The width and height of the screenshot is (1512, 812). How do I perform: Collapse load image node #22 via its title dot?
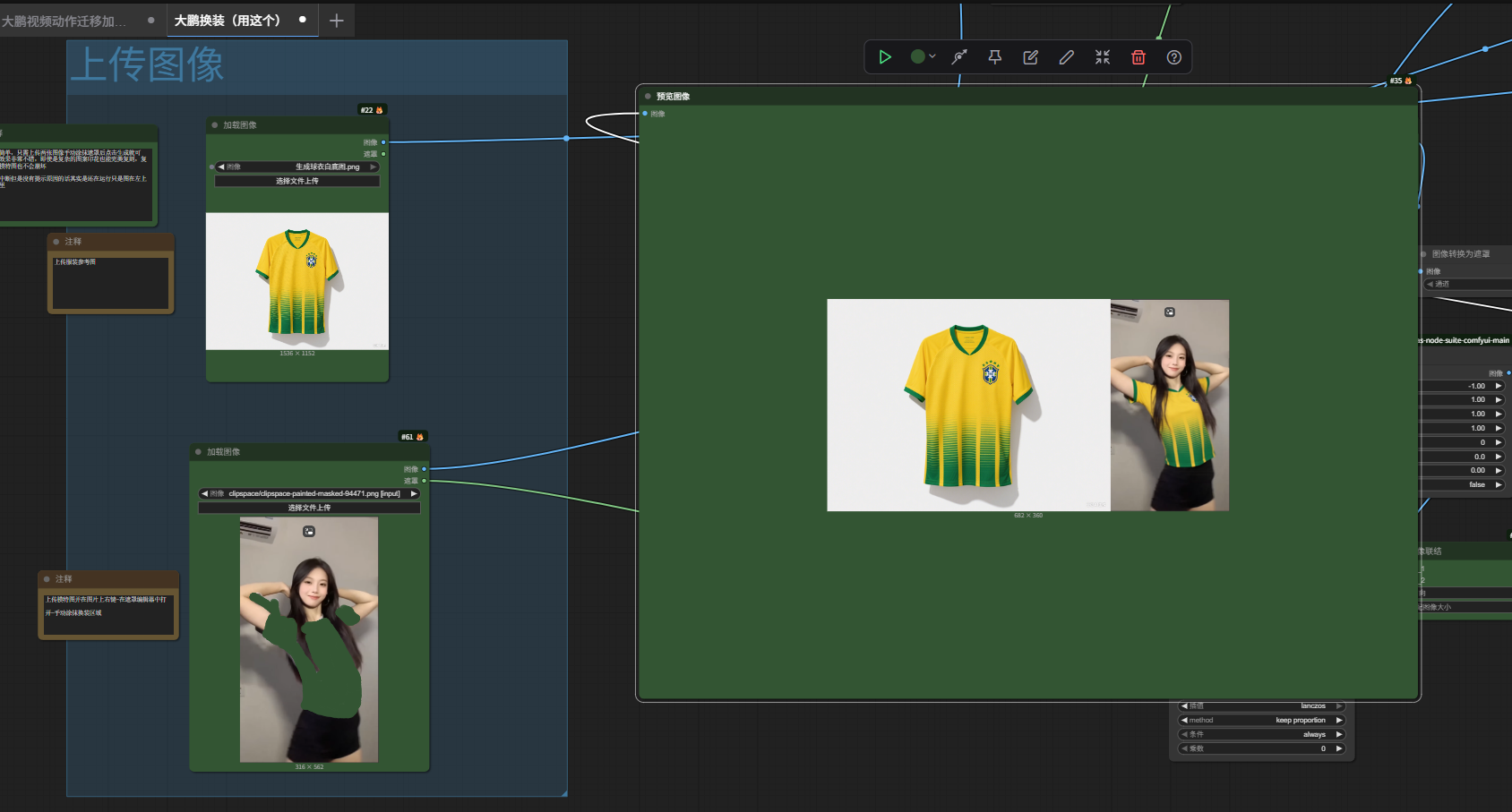point(215,125)
